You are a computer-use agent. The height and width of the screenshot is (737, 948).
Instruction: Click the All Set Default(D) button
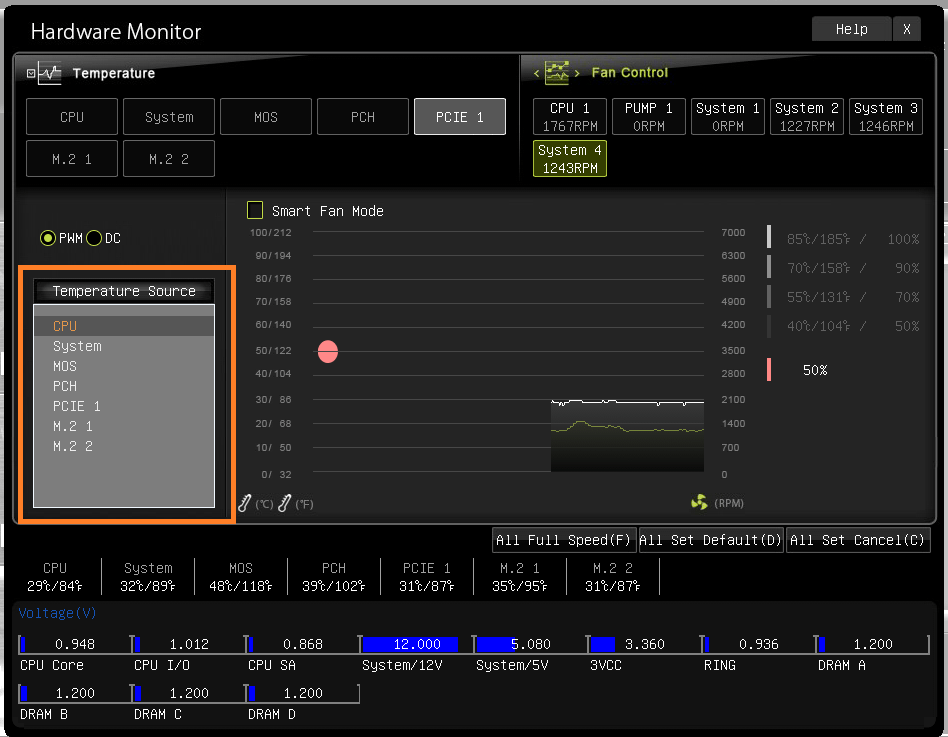pyautogui.click(x=711, y=540)
